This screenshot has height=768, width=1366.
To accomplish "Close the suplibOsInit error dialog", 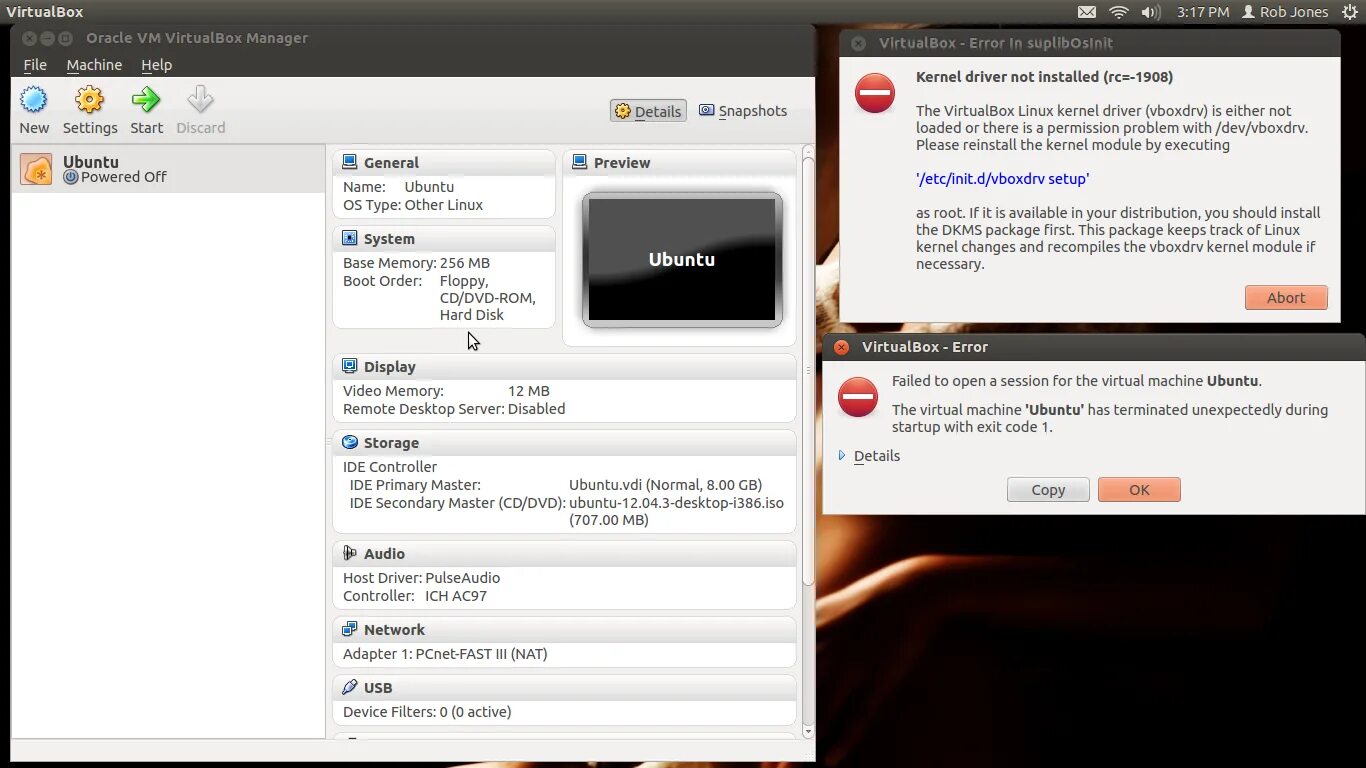I will 858,43.
